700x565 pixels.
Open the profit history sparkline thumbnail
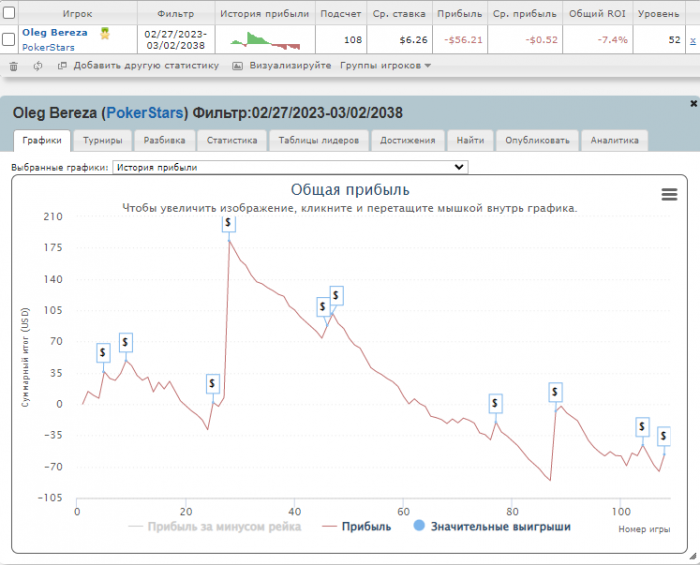(265, 41)
